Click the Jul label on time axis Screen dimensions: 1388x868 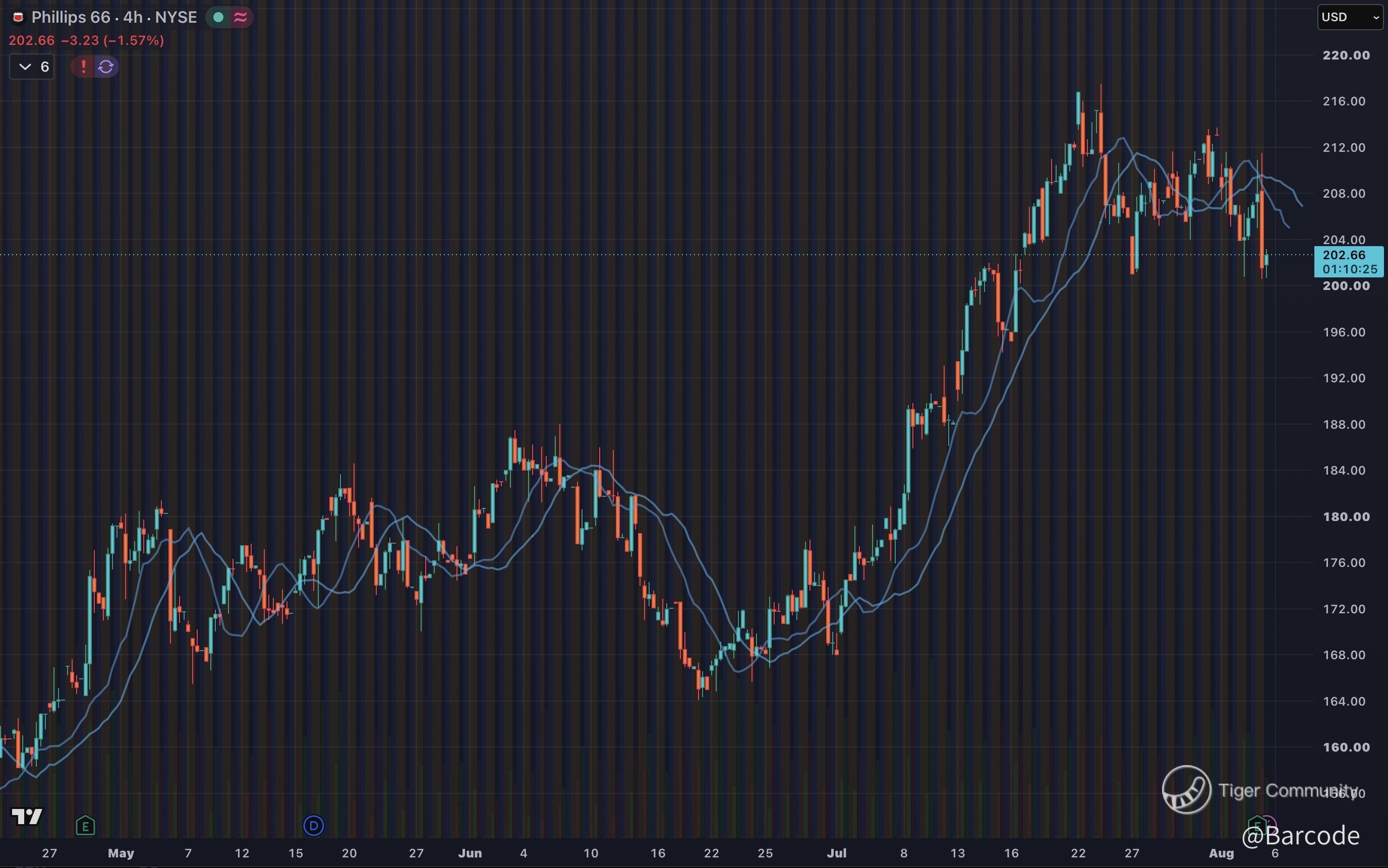836,853
